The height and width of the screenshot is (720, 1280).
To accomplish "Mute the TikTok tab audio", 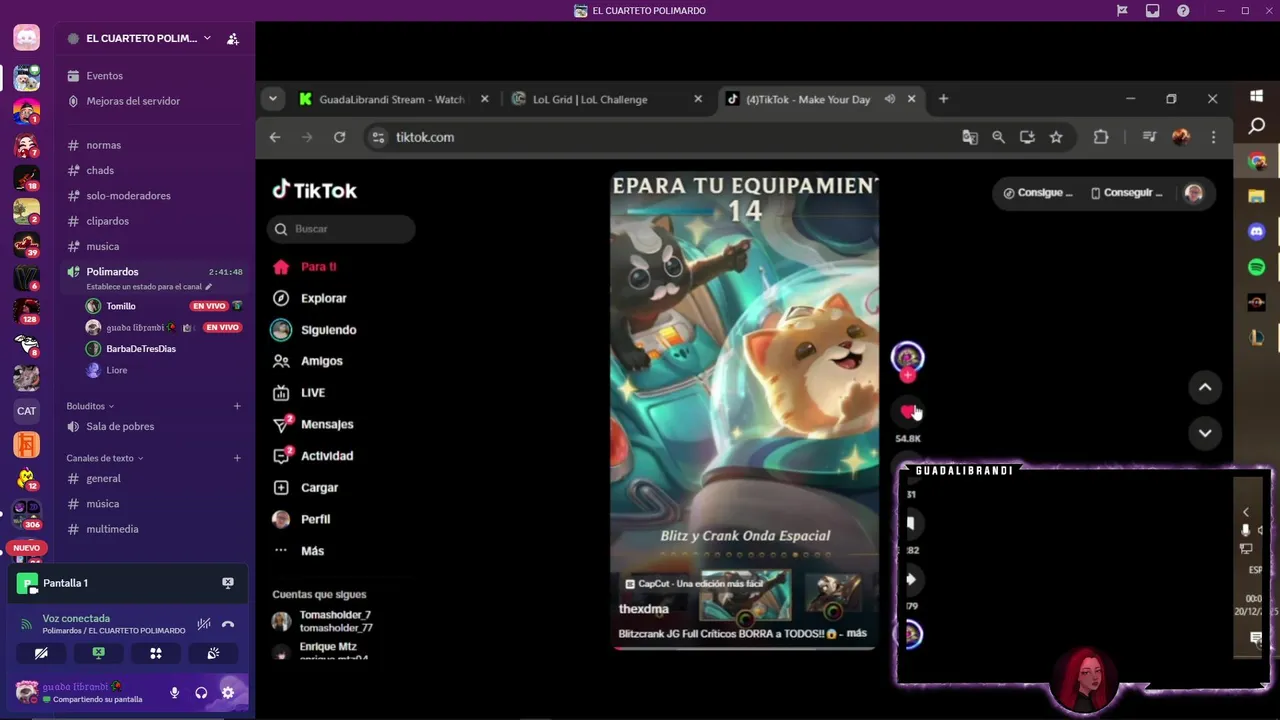I will 889,99.
